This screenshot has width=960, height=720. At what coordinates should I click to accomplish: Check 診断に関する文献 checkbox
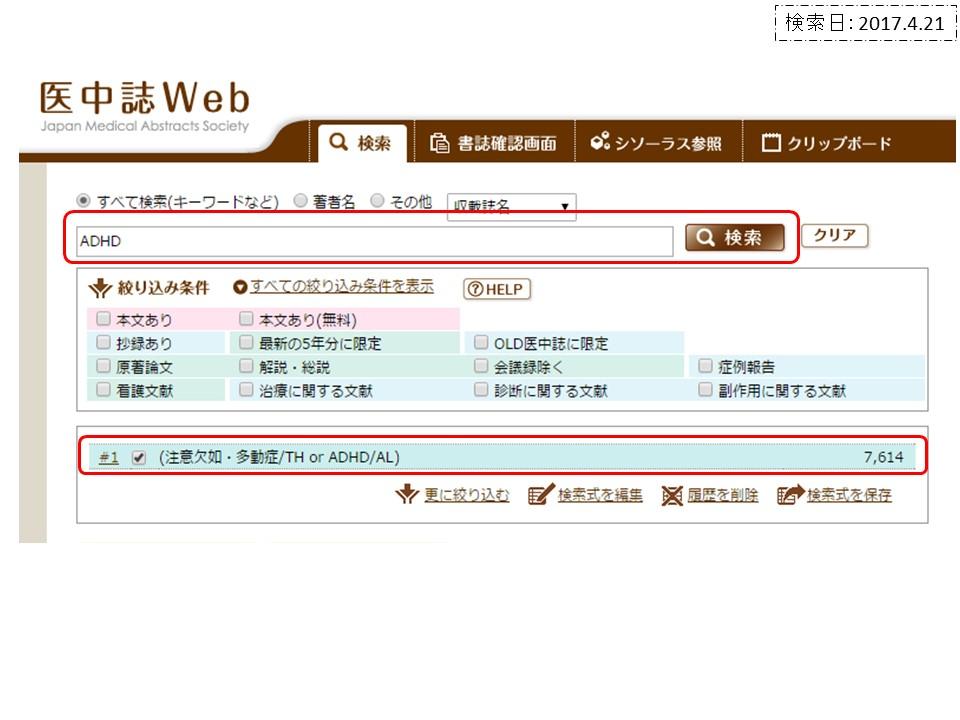pos(481,389)
